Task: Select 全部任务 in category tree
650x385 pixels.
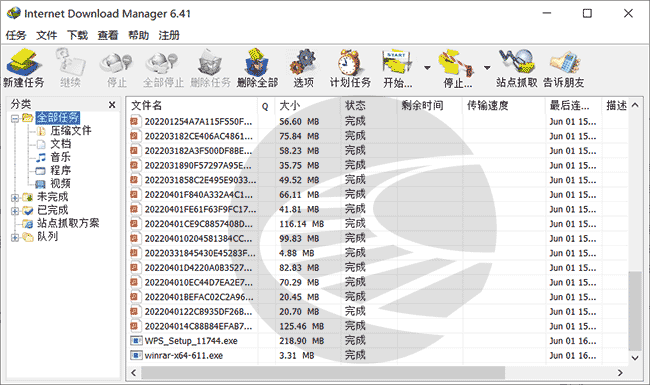Action: click(x=58, y=118)
